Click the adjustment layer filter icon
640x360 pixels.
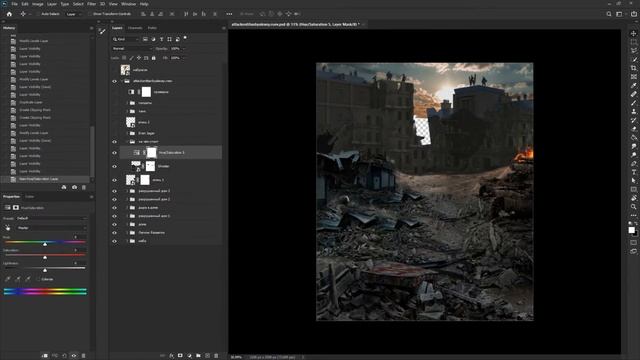(x=153, y=39)
